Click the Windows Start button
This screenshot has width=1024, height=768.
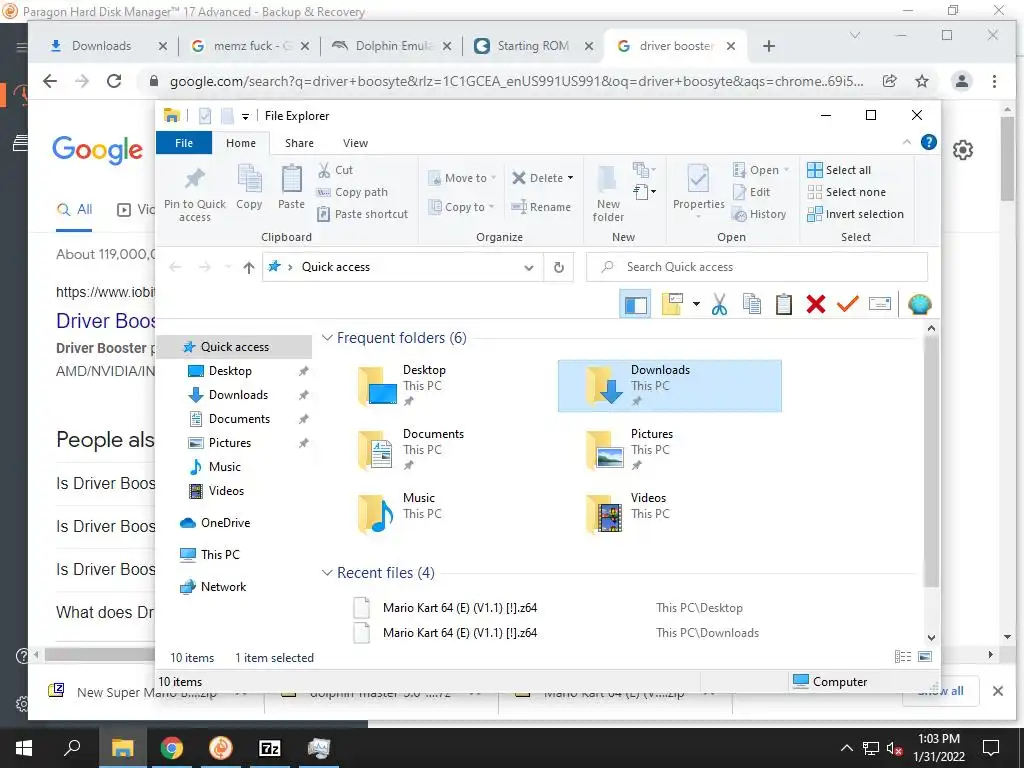(x=24, y=748)
